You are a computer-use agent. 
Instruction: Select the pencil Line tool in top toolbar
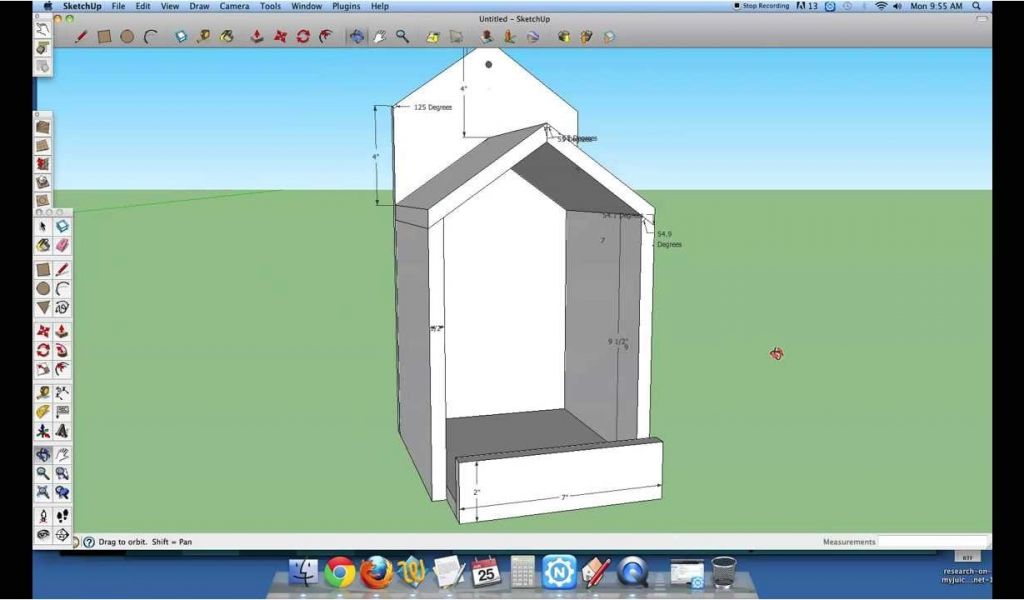tap(80, 37)
